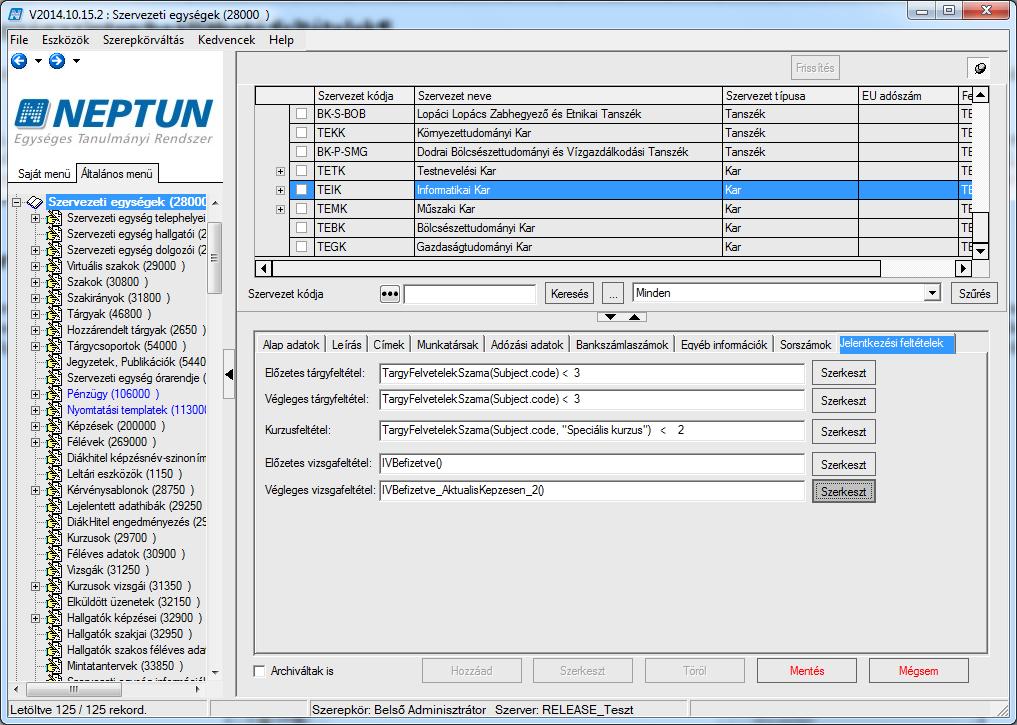Click the three-dot search field selector icon

389,294
